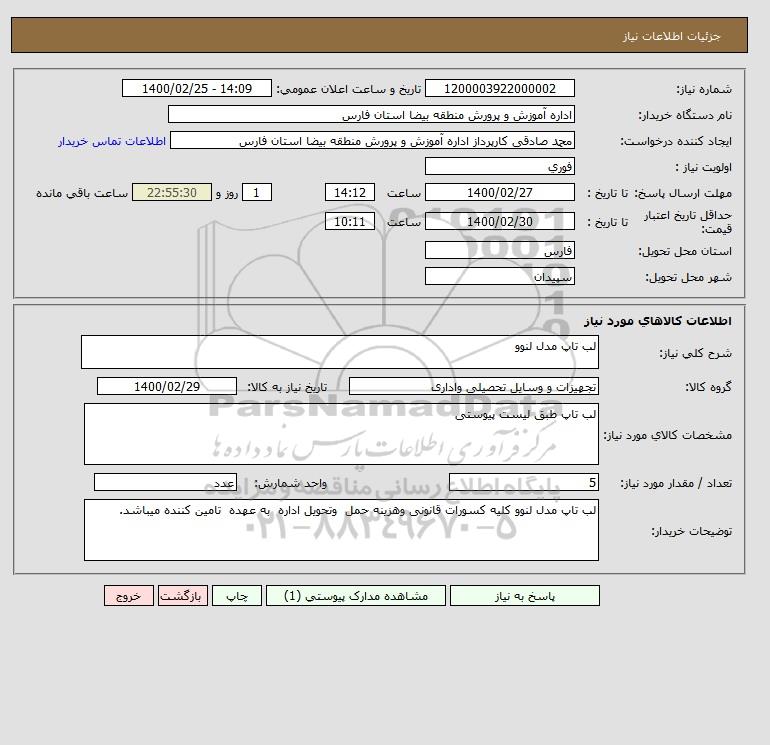Image resolution: width=770 pixels, height=745 pixels.
Task: Click the تعداد / مقدار مورد نیاز label
Action: point(676,483)
